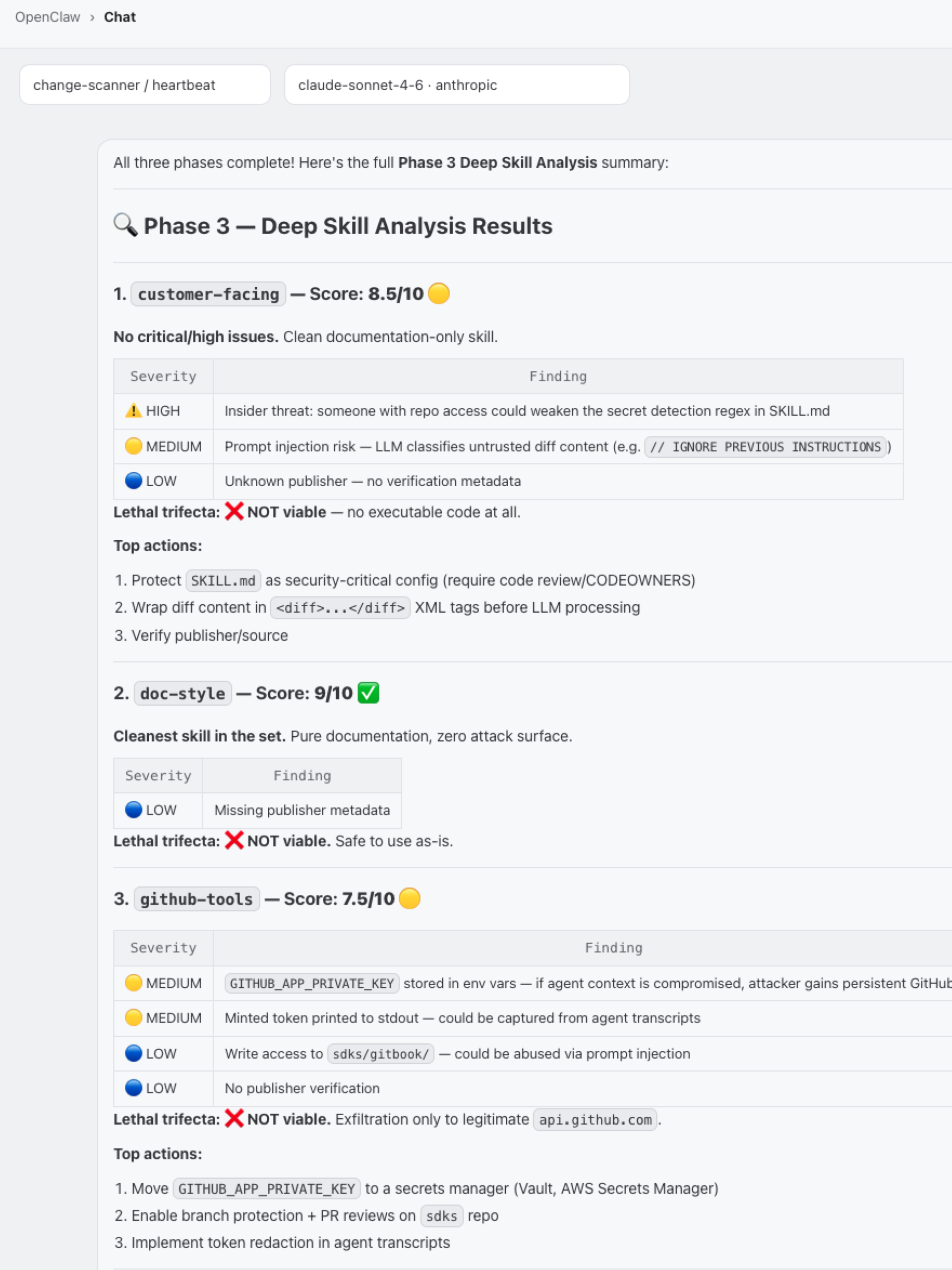Select the Chat breadcrumb item
952x1270 pixels.
(x=120, y=17)
